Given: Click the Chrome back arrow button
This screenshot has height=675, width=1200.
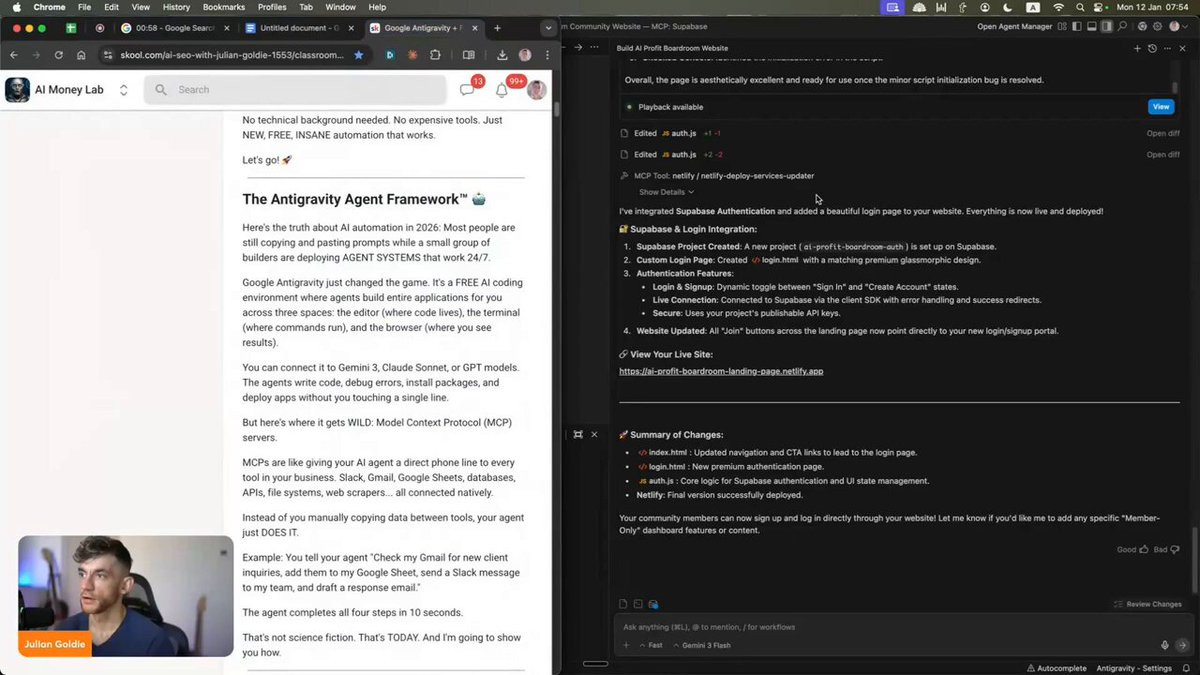Looking at the screenshot, I should (14, 55).
